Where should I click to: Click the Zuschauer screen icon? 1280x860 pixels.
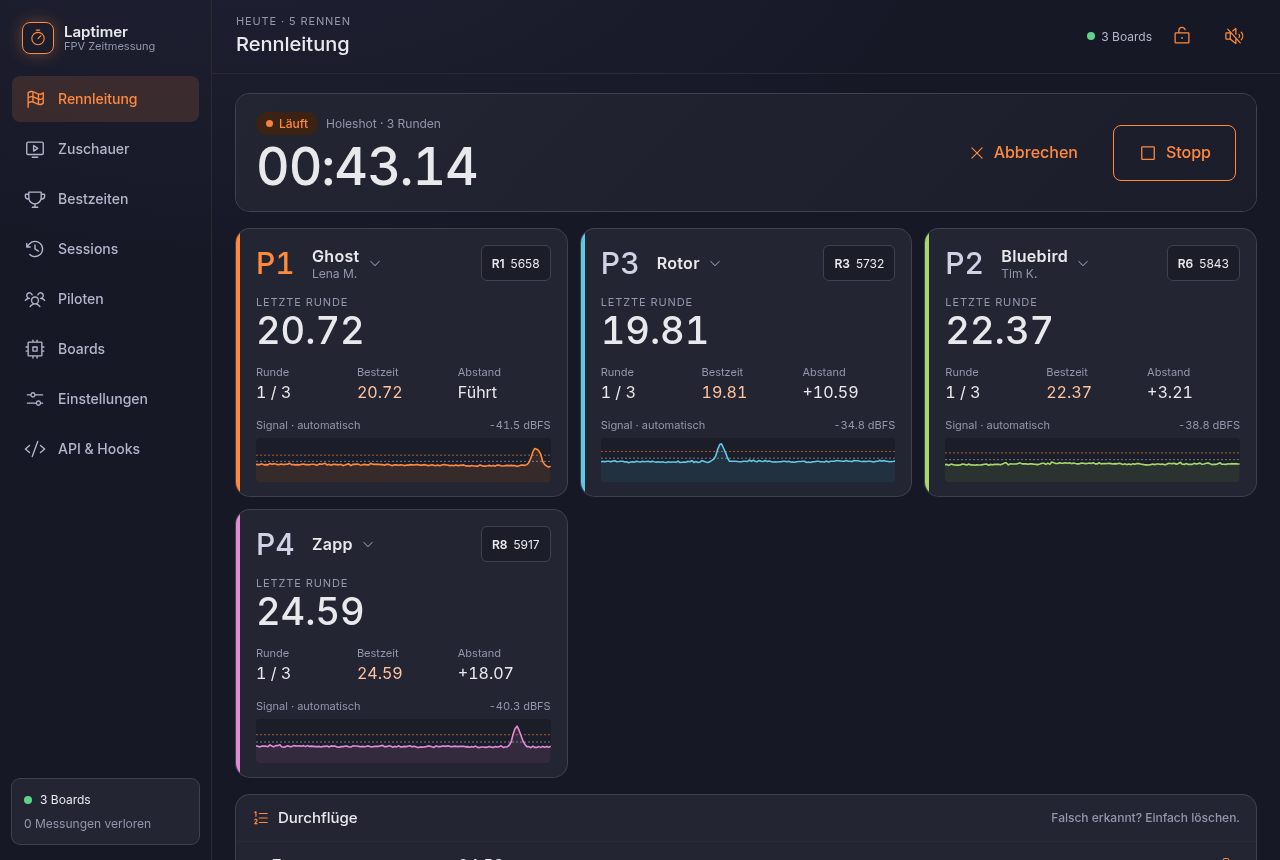[x=35, y=149]
